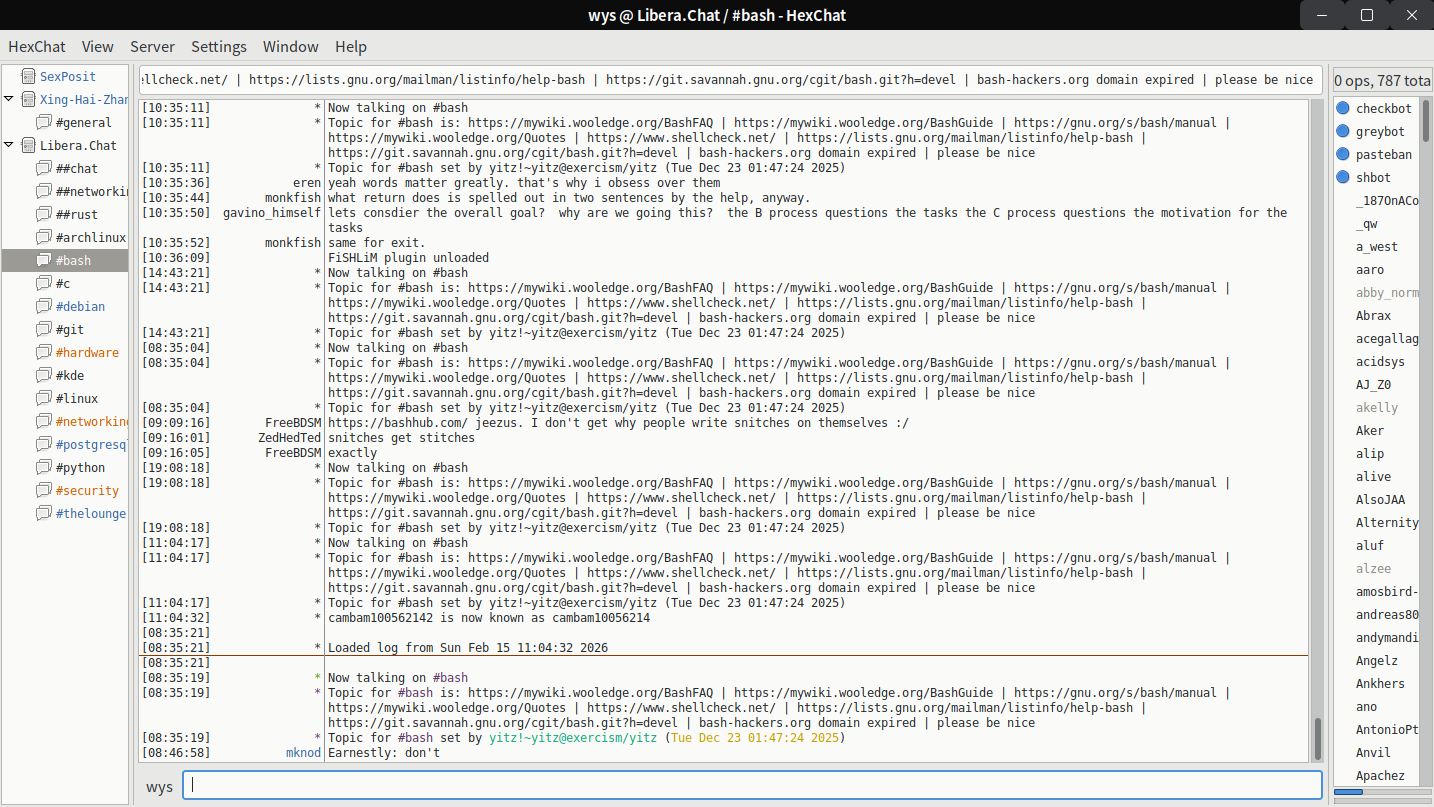The width and height of the screenshot is (1434, 807).
Task: Click the #hardware channel icon
Action: point(43,352)
